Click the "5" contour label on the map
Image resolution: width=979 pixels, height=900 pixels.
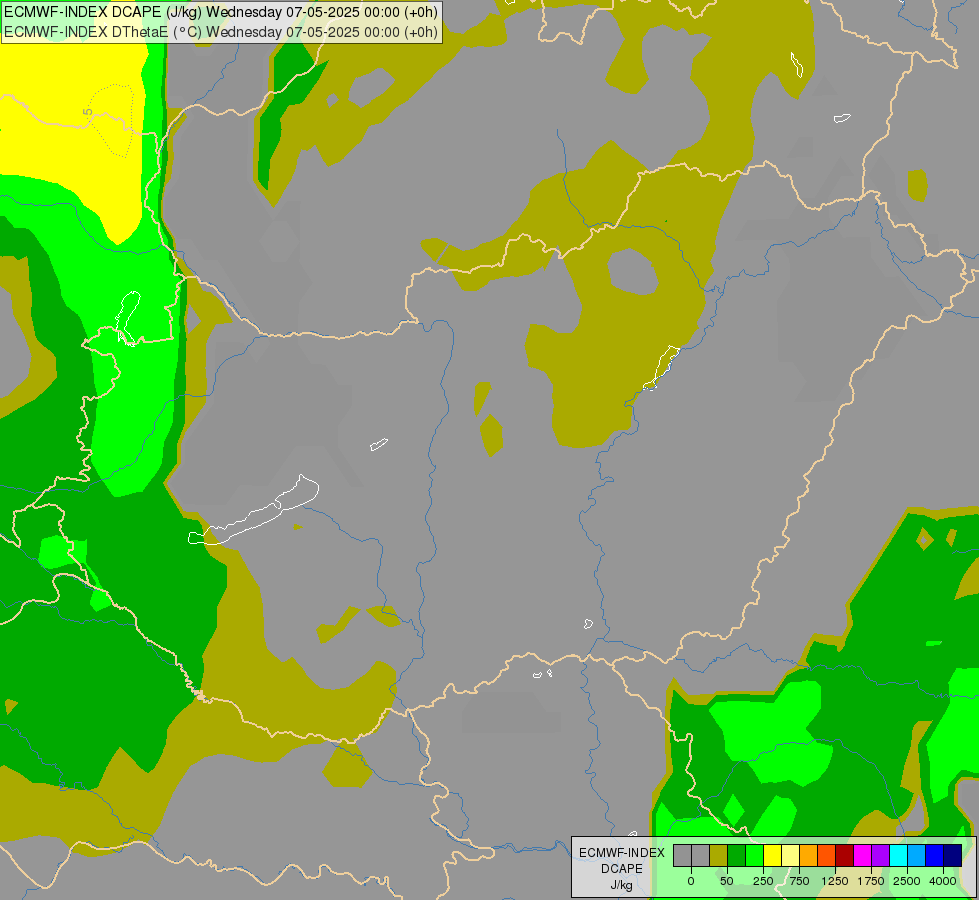(87, 112)
